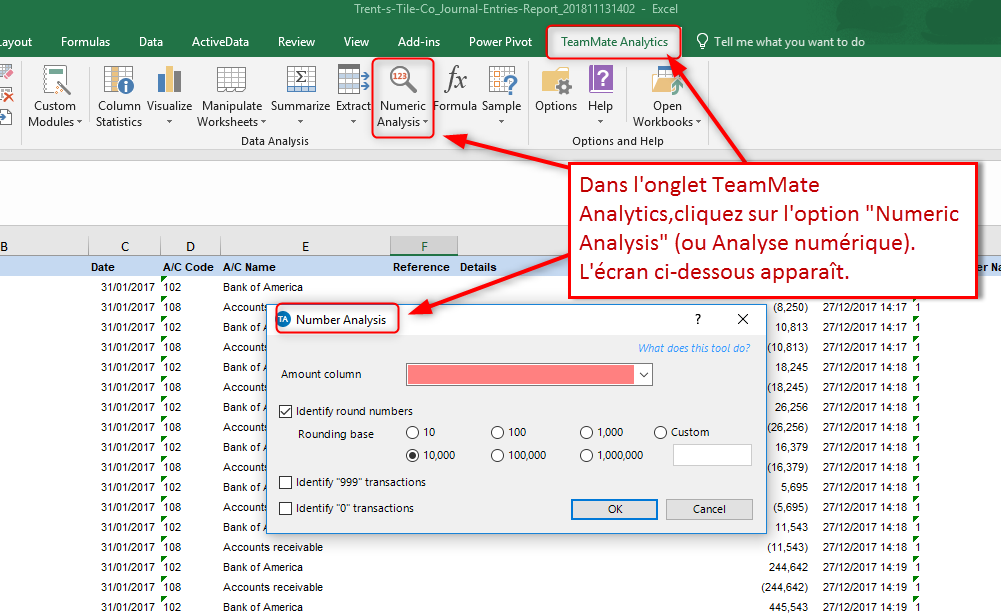This screenshot has width=1001, height=615.
Task: Click the "Details" header cell
Action: point(478,267)
